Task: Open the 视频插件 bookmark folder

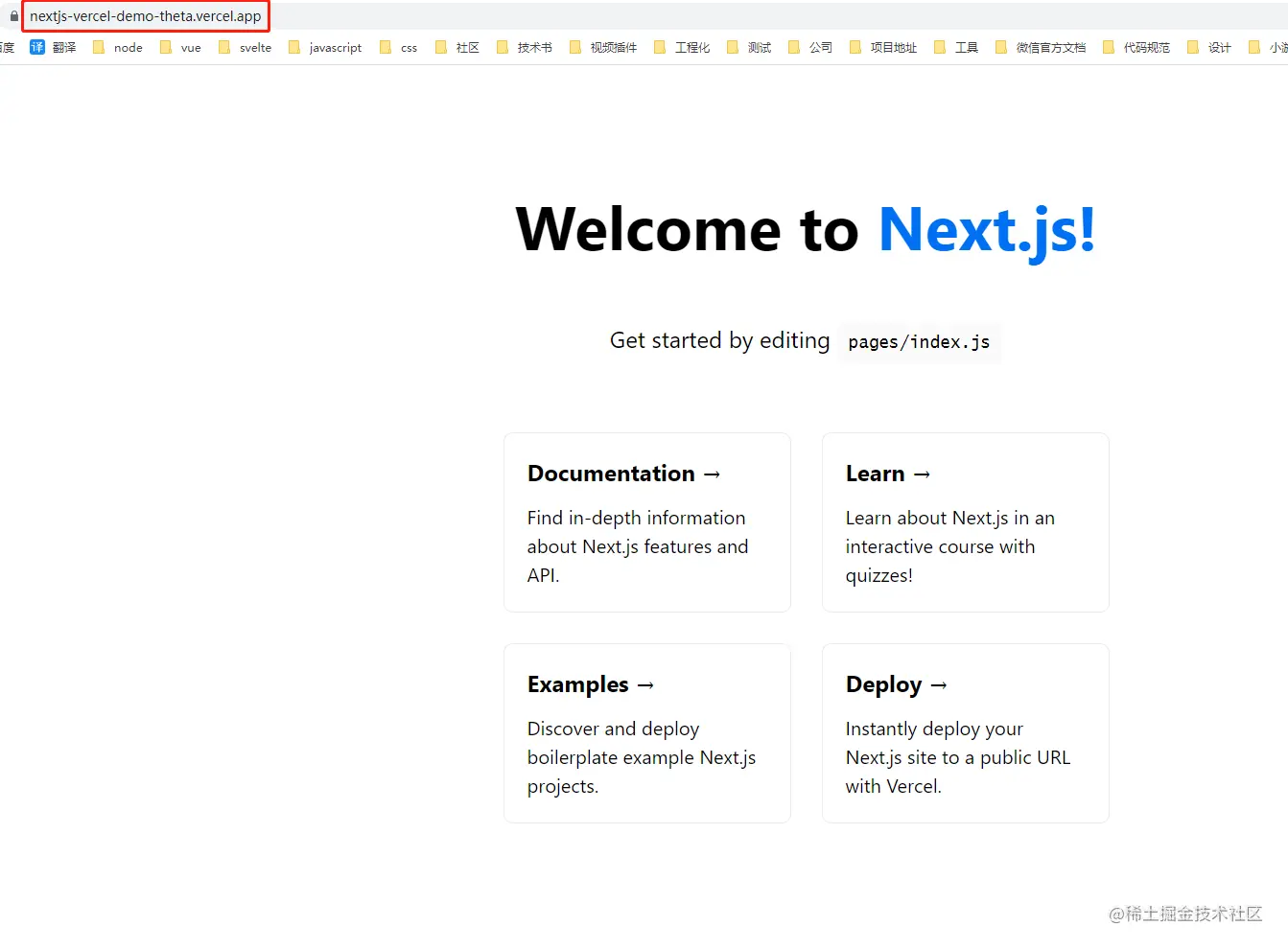Action: [603, 47]
